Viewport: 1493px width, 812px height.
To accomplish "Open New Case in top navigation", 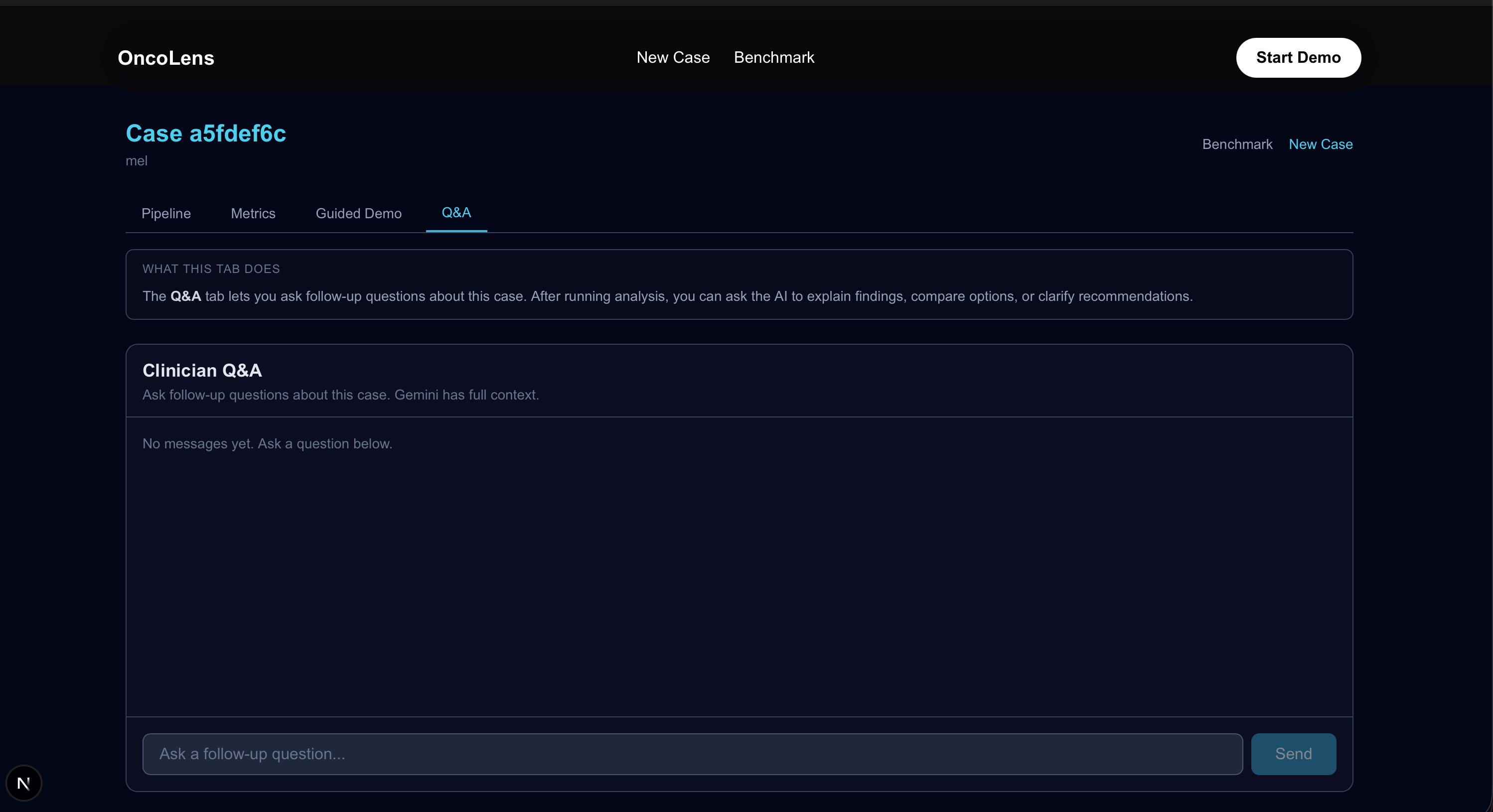I will coord(673,57).
